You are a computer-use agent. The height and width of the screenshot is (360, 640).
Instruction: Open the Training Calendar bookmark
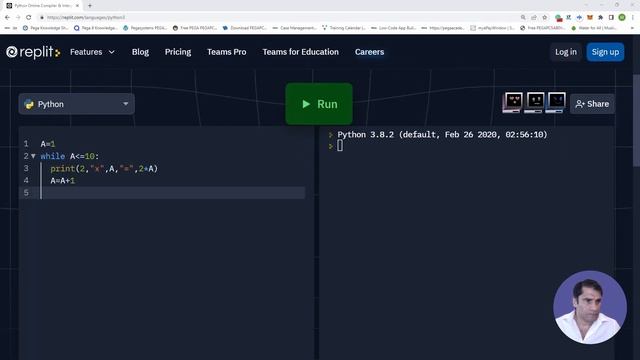344,28
